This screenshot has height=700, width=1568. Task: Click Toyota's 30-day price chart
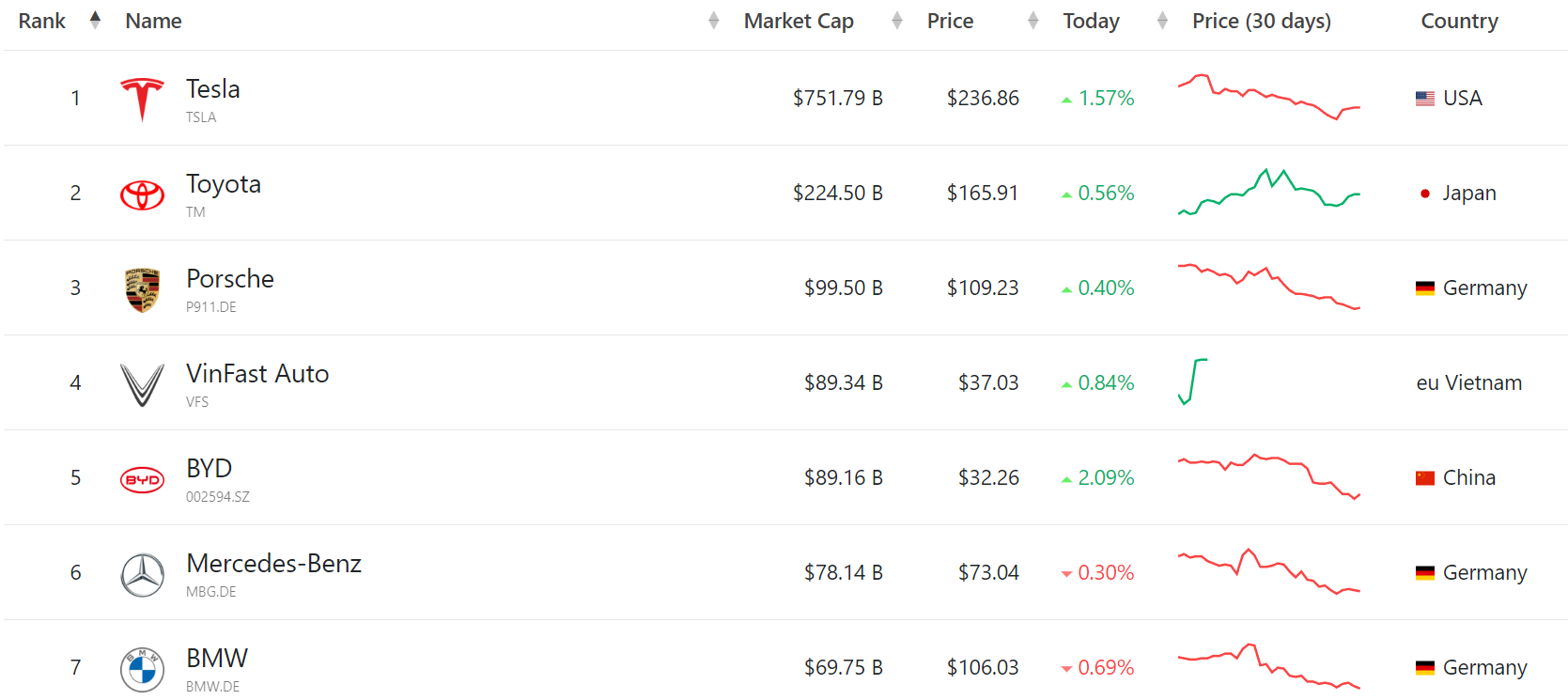[x=1269, y=193]
